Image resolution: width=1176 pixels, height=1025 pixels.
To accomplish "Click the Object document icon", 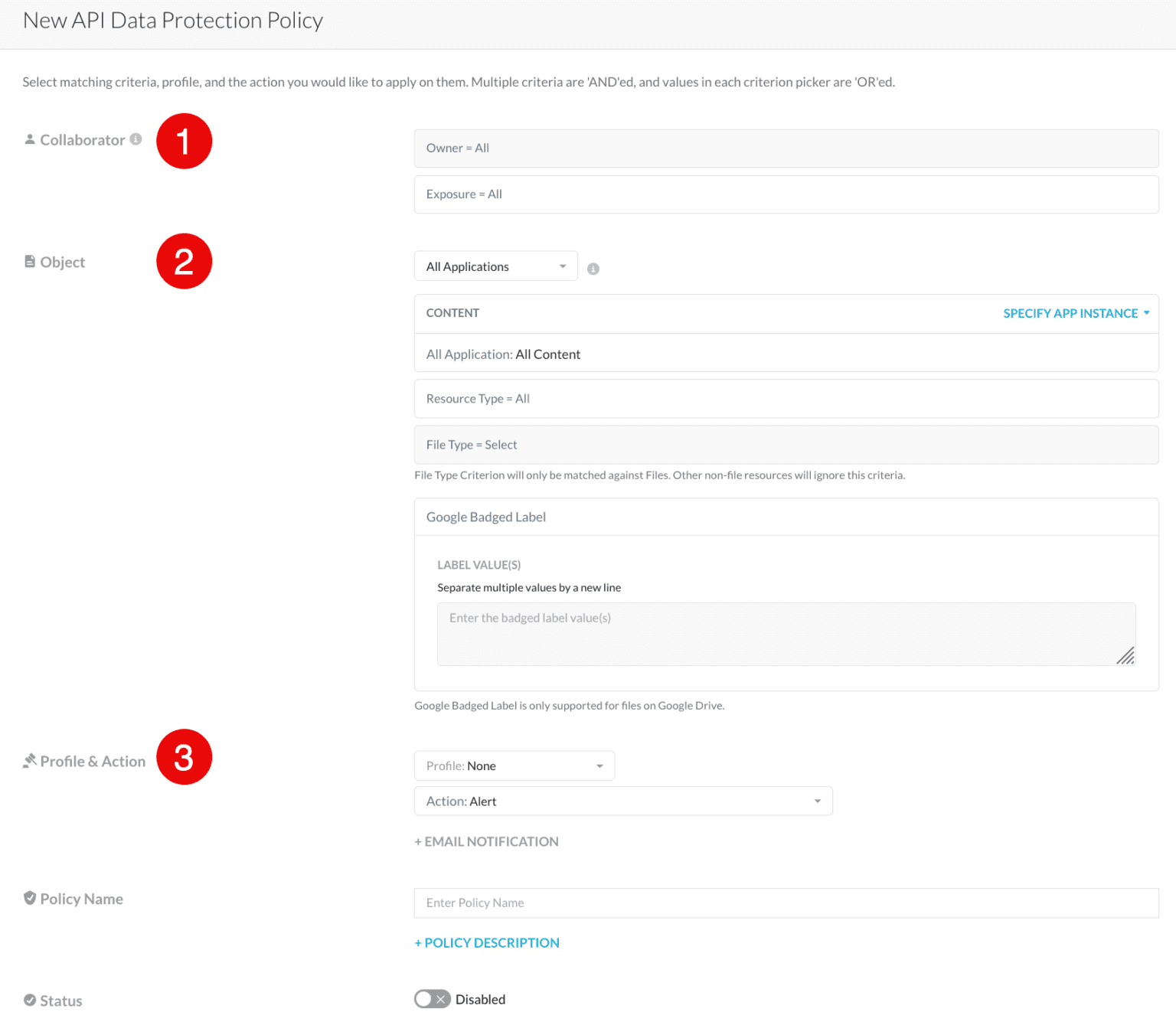I will point(29,261).
